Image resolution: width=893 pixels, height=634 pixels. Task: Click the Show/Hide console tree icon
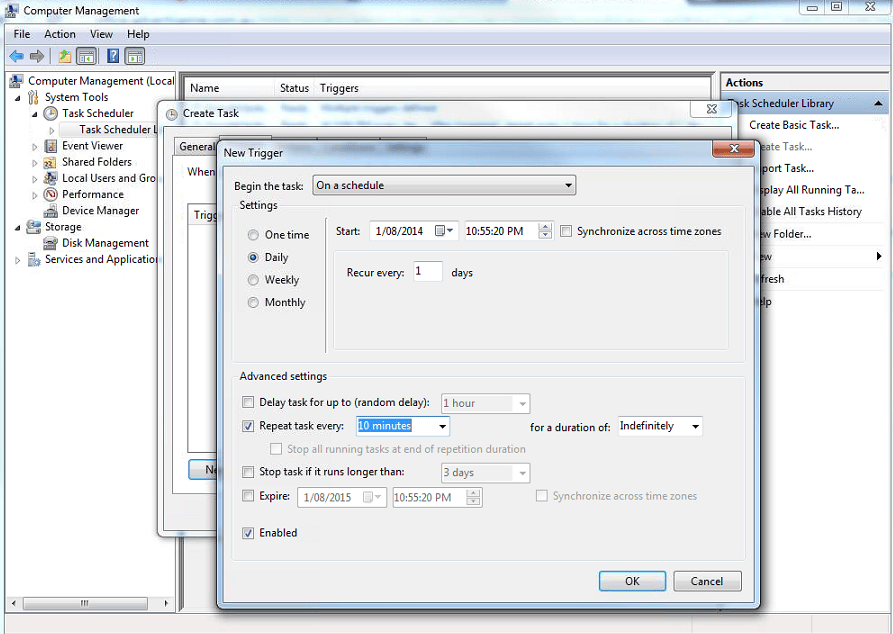click(x=86, y=56)
